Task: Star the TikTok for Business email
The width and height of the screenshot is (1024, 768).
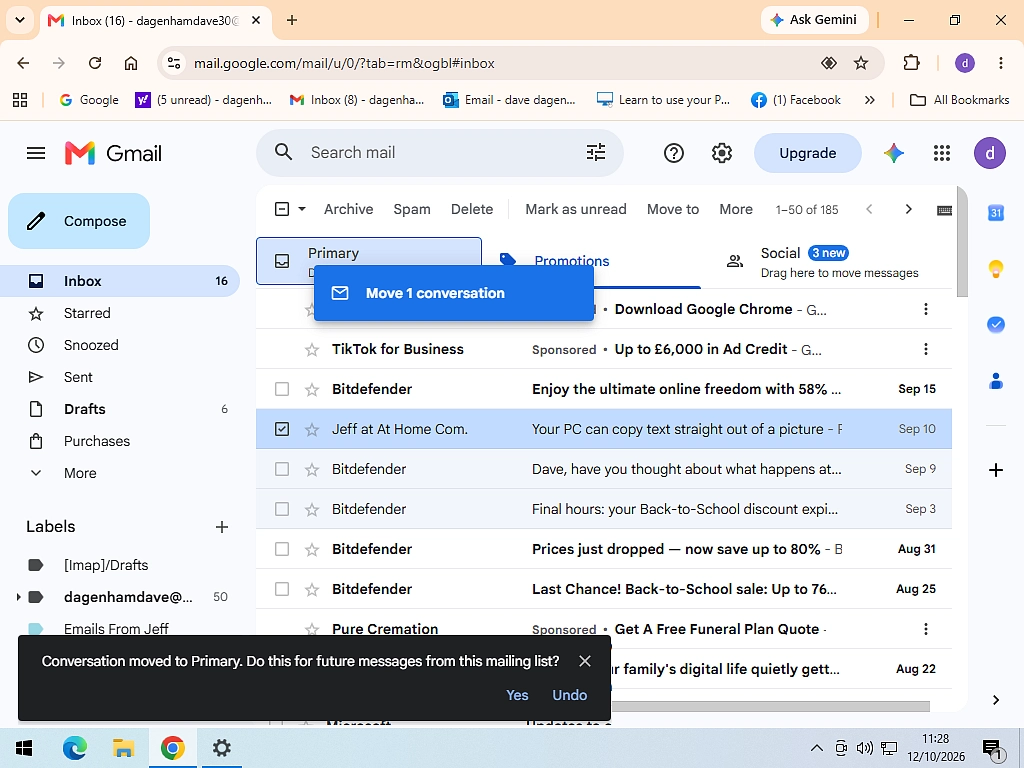Action: click(312, 350)
